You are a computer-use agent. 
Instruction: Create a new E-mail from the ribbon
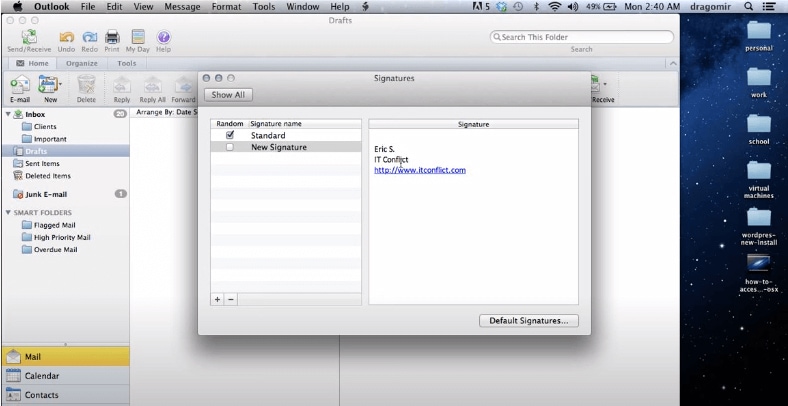pyautogui.click(x=20, y=84)
